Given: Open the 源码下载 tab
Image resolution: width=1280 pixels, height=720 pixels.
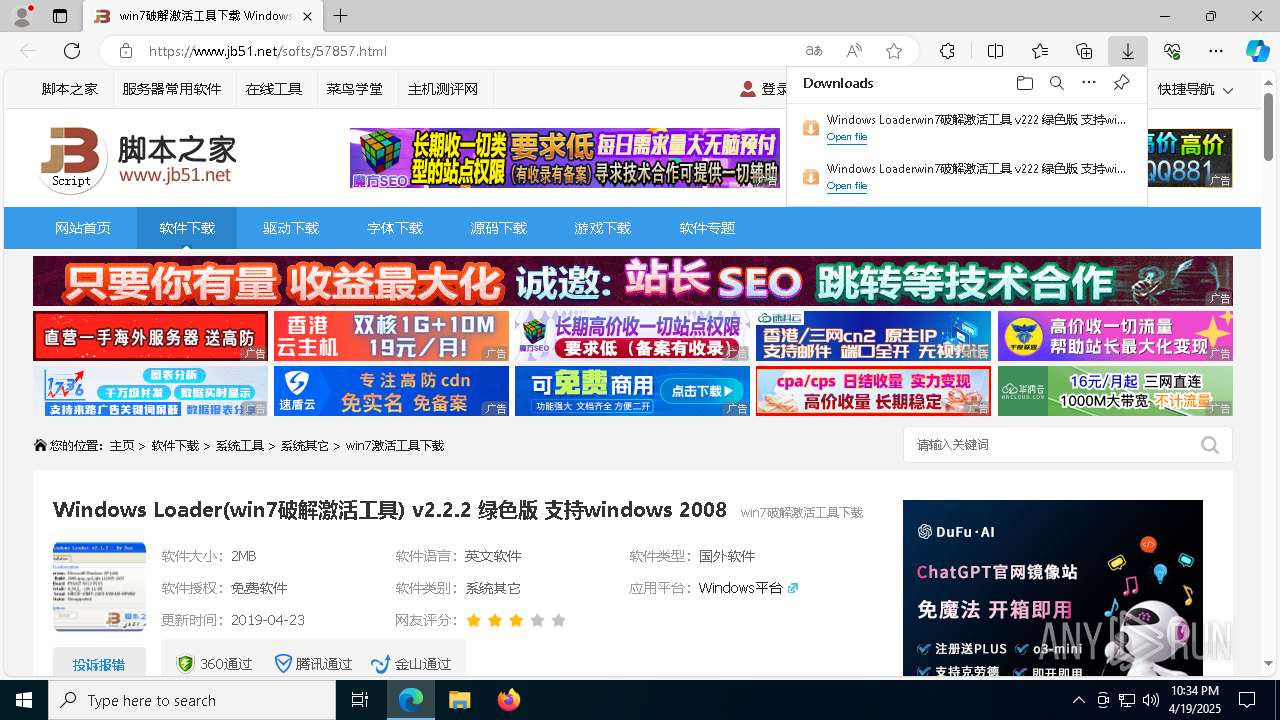Looking at the screenshot, I should pos(499,228).
